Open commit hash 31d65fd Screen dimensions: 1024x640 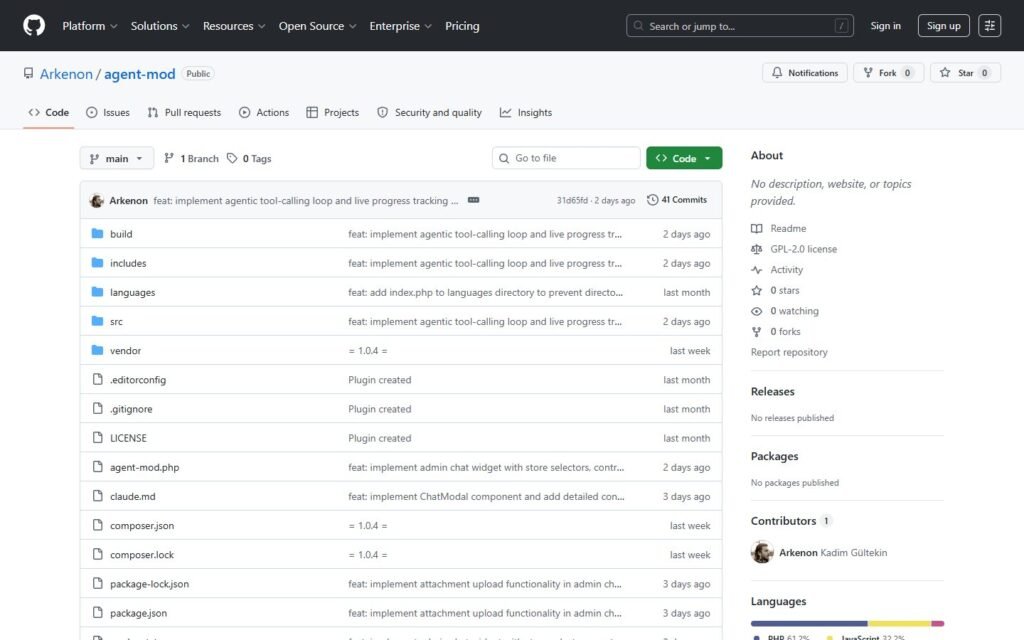point(572,200)
